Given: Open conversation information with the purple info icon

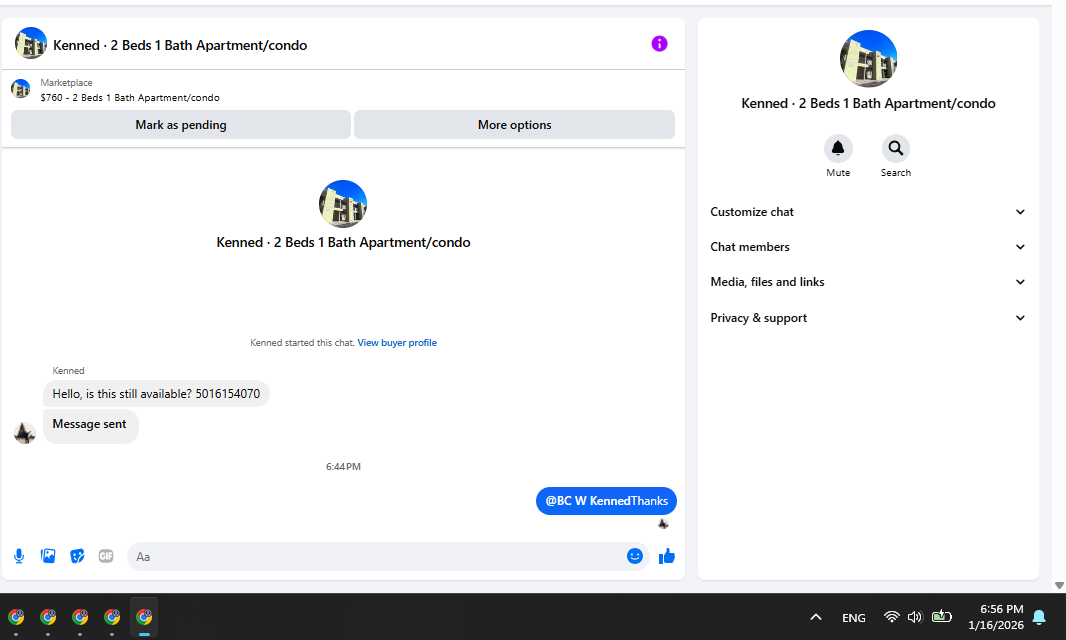Looking at the screenshot, I should click(x=659, y=44).
